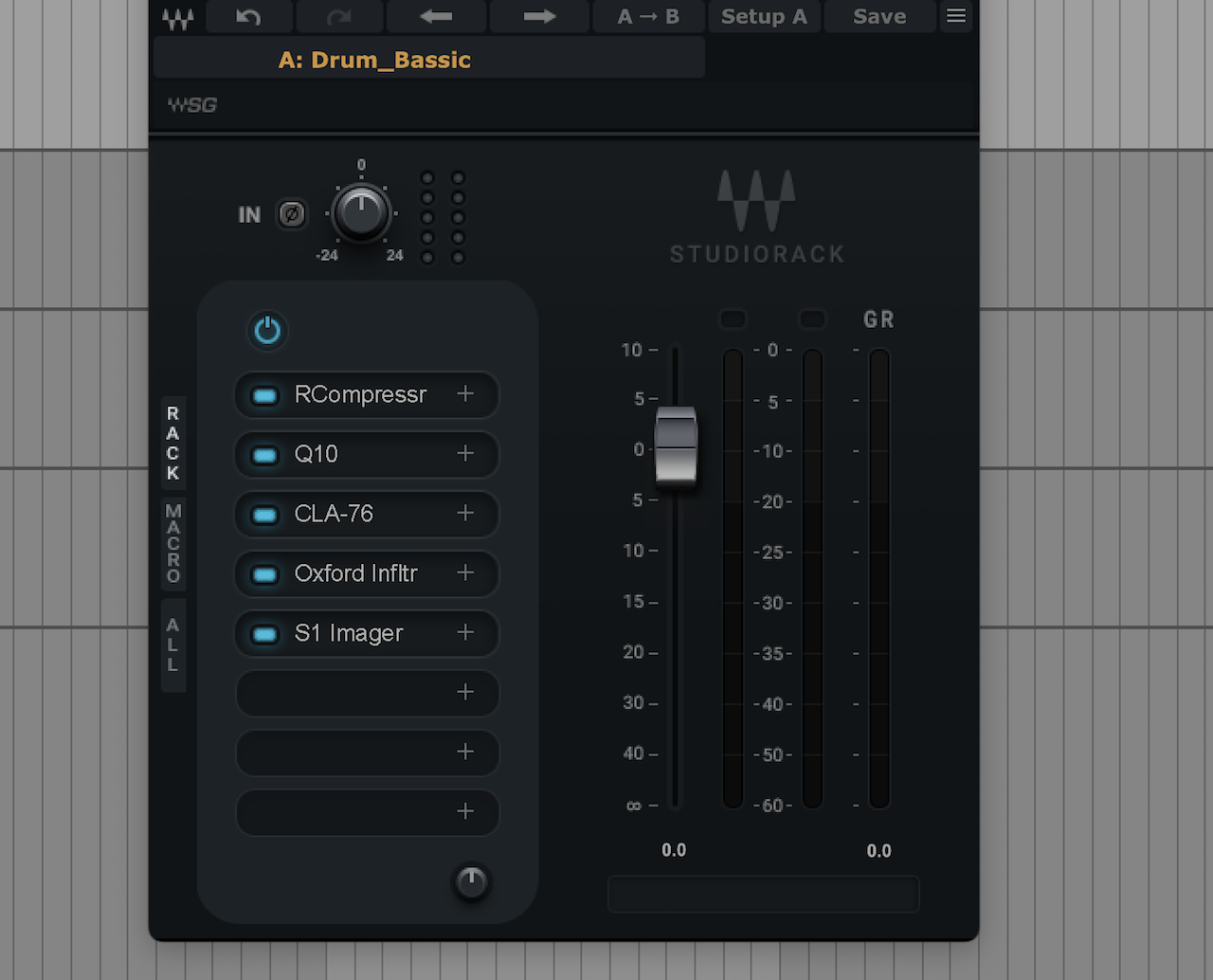Redo the last change
Screen dimensions: 1213x980
339,16
